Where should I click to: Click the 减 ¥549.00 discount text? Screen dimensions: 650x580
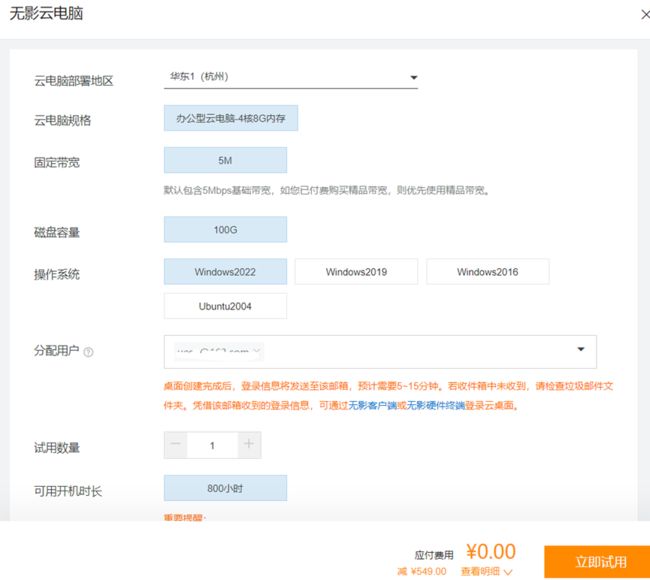point(422,572)
